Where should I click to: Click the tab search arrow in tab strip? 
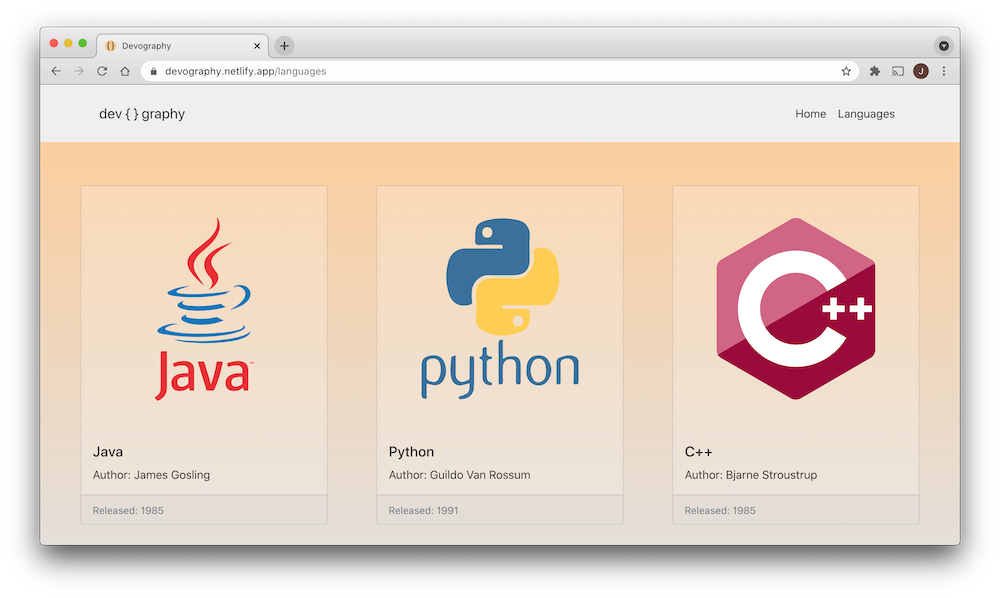(944, 46)
